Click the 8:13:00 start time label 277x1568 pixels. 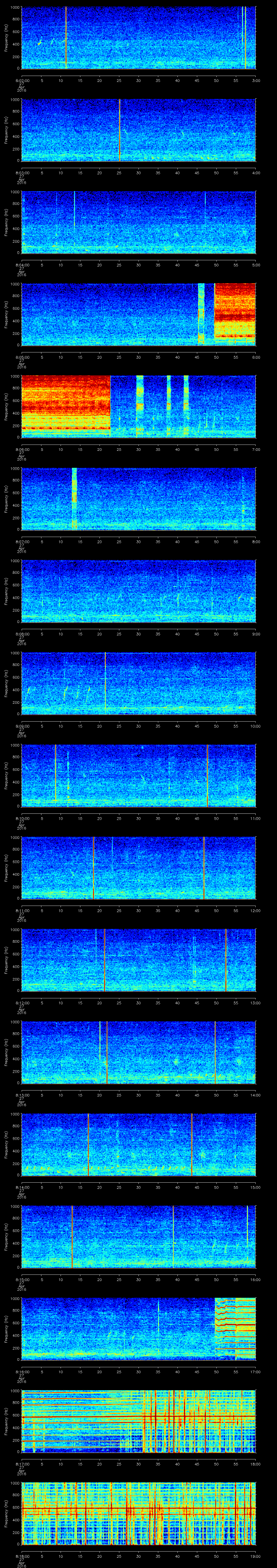click(22, 1095)
